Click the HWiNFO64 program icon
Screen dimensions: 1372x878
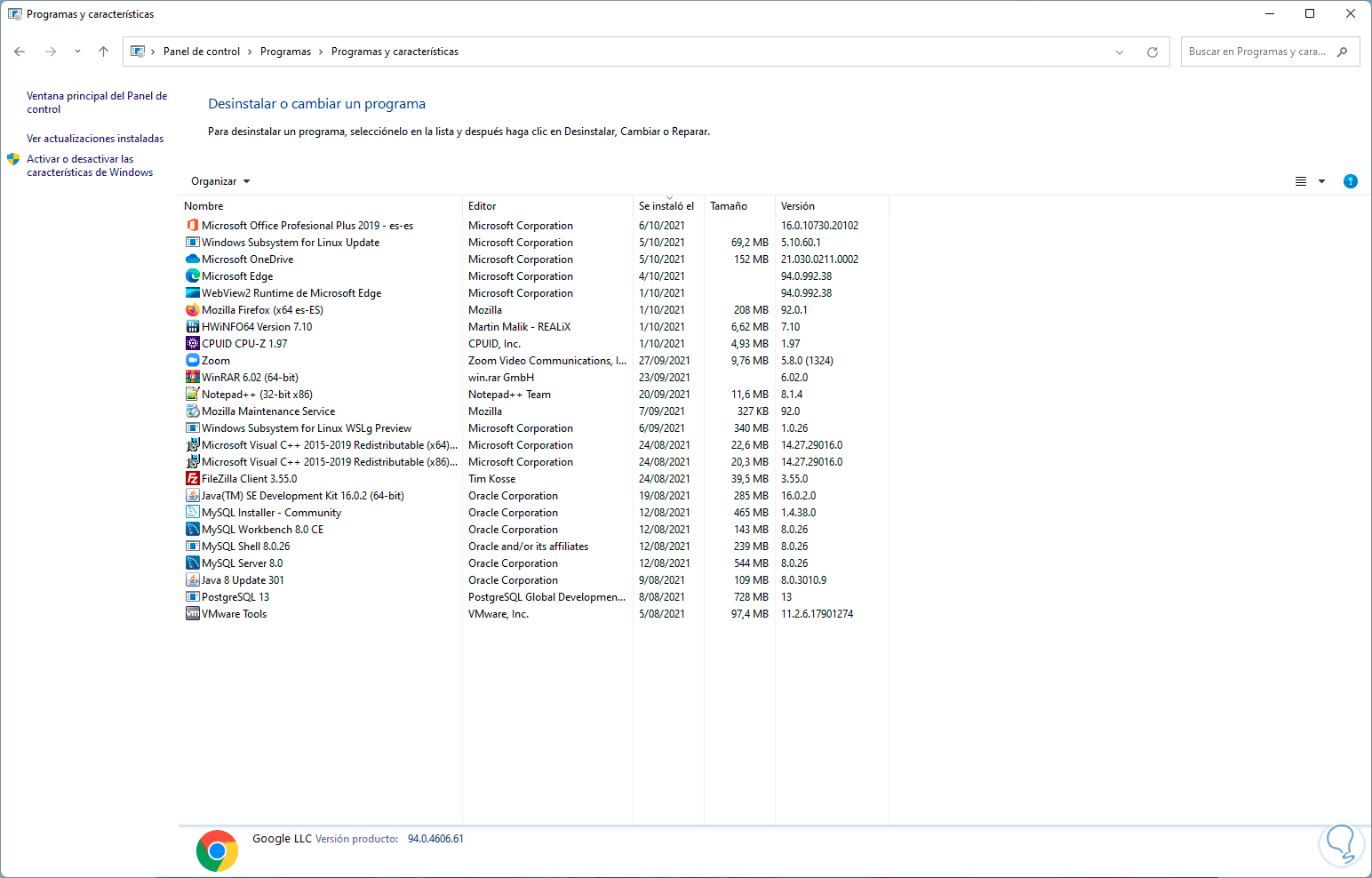click(x=192, y=327)
